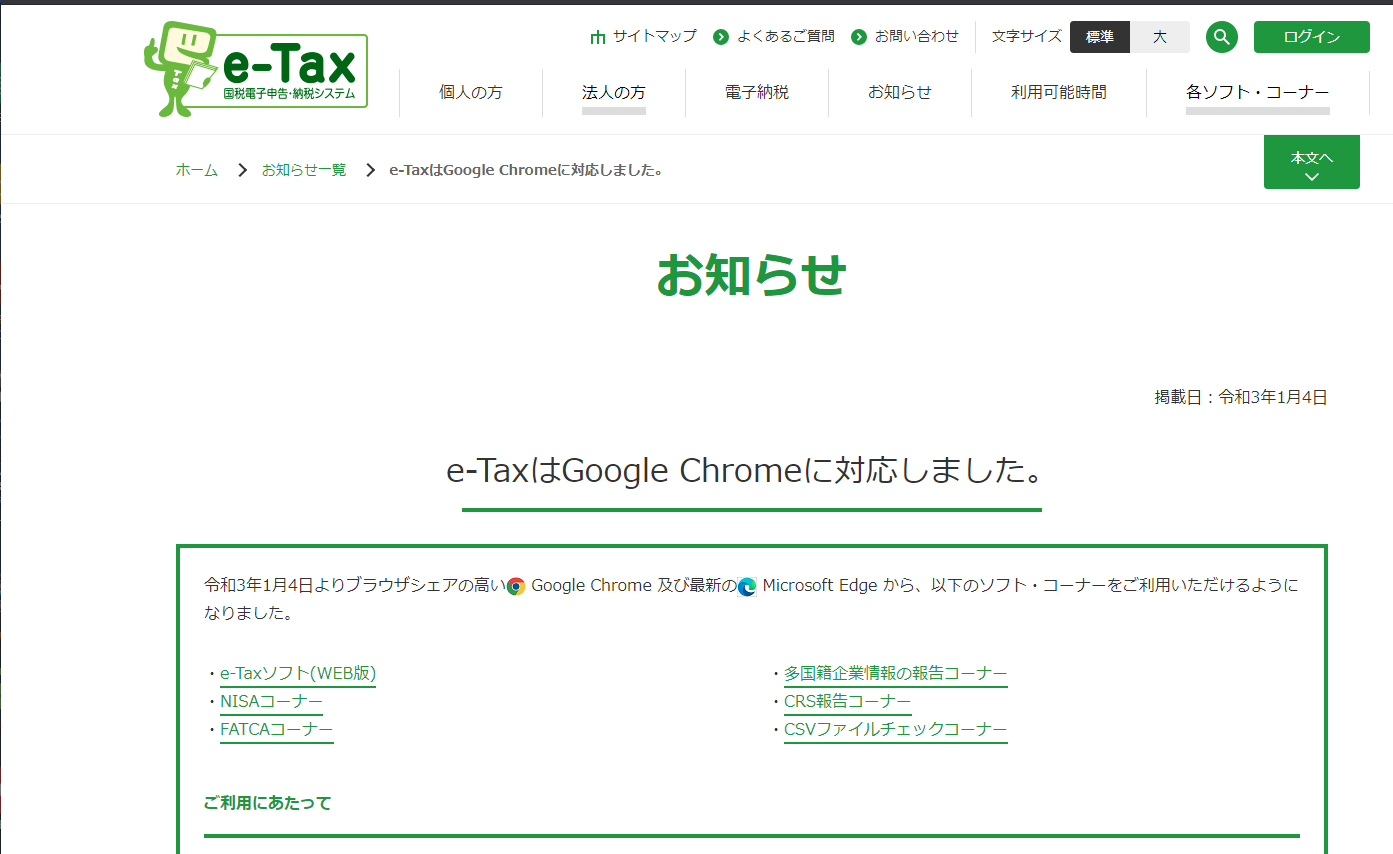This screenshot has height=854, width=1393.
Task: Go to ホーム breadcrumb
Action: 197,170
